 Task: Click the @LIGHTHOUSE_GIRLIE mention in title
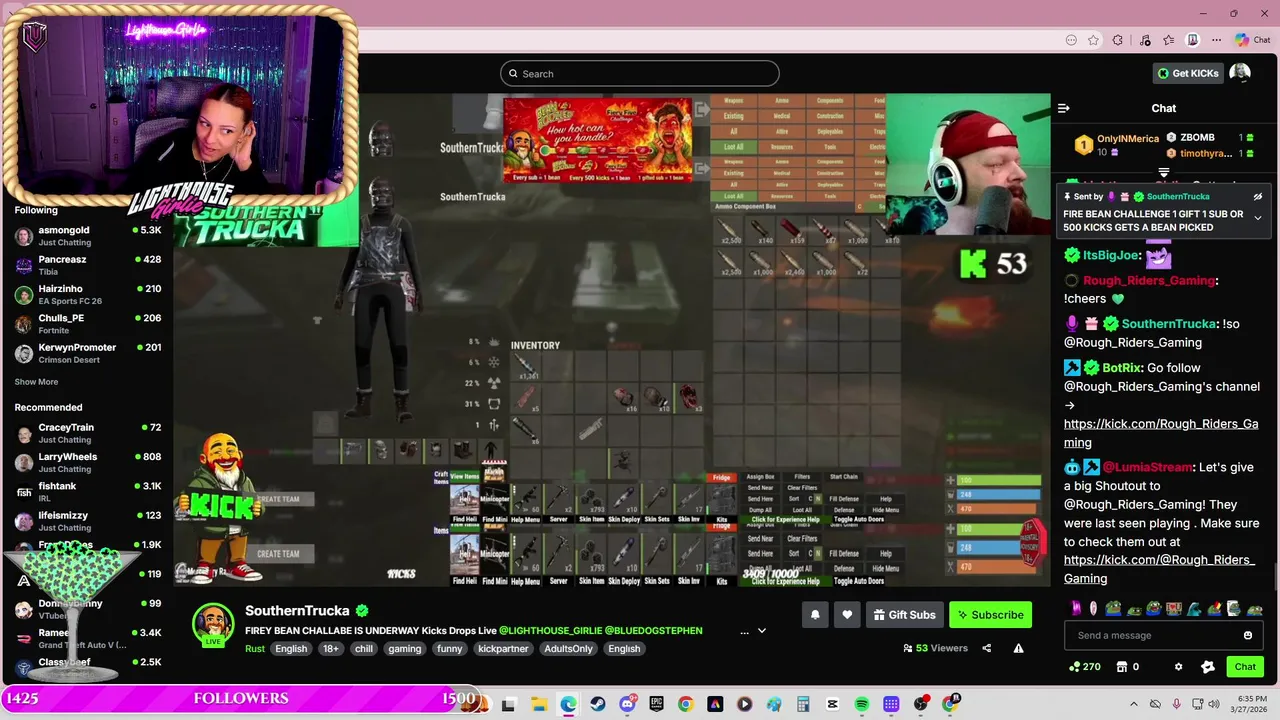pyautogui.click(x=550, y=631)
